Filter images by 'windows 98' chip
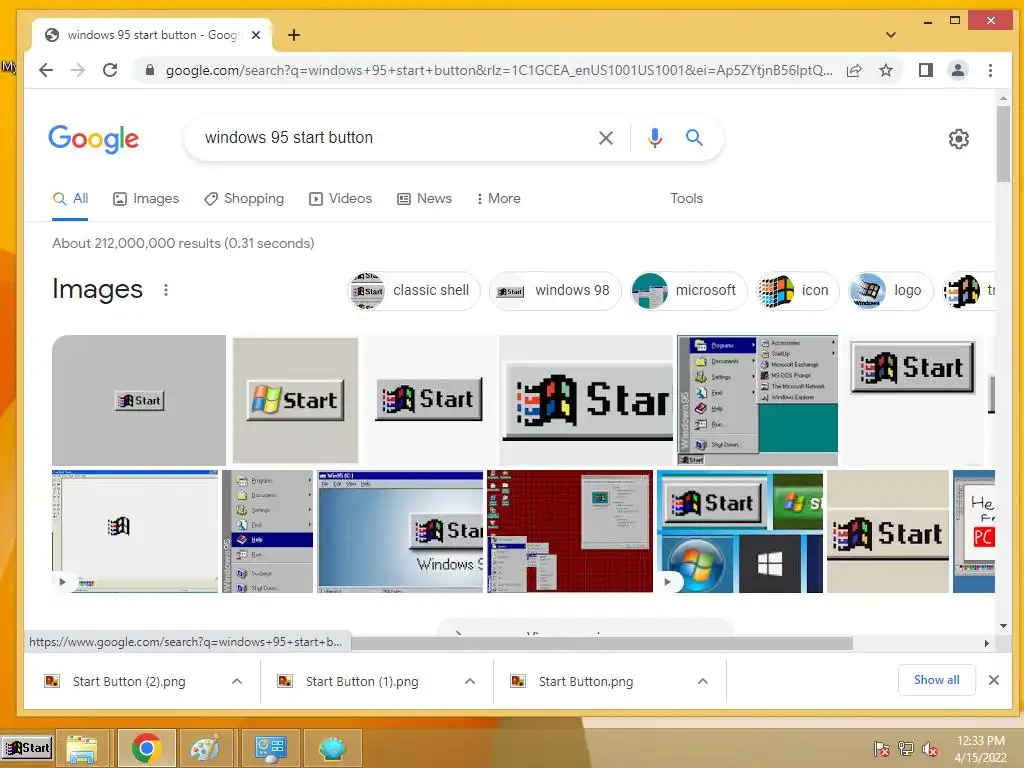 tap(554, 291)
